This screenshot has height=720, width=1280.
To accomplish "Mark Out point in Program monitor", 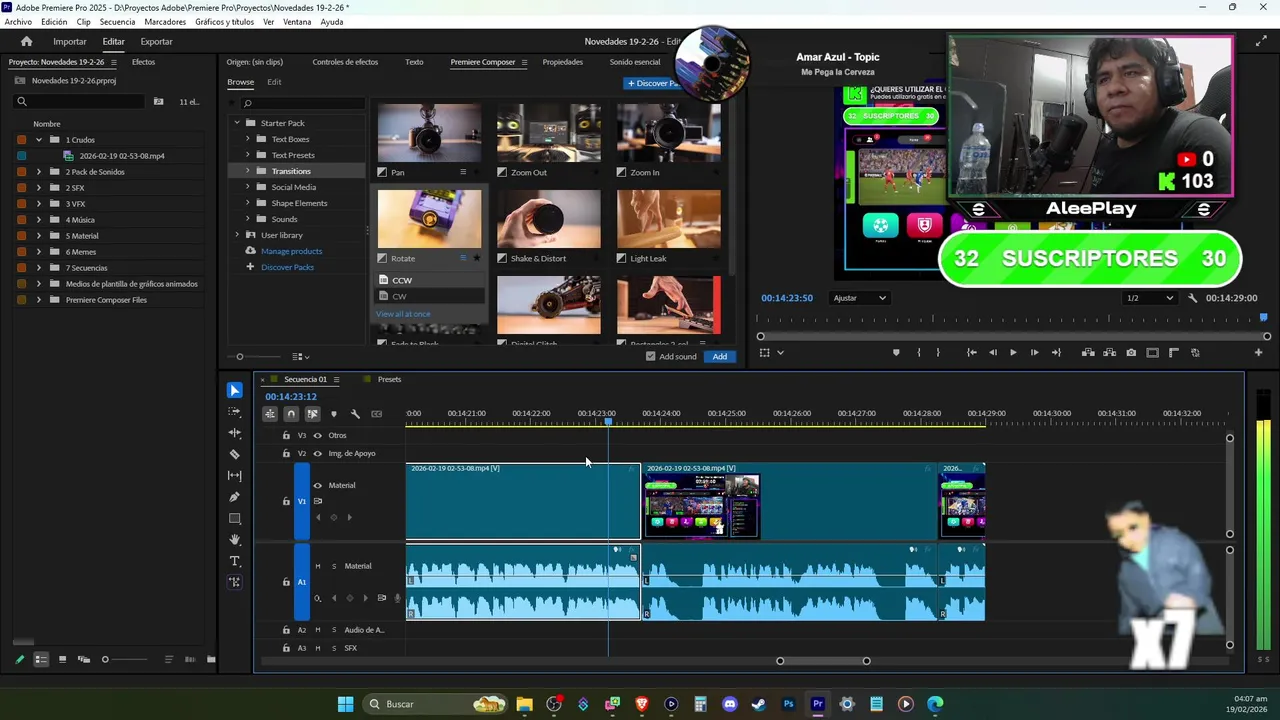I will click(x=938, y=352).
